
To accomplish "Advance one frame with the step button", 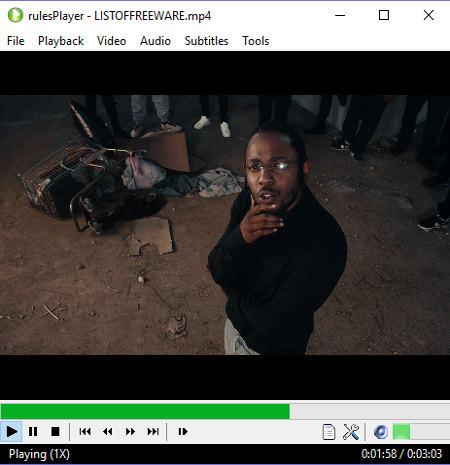I will tap(183, 432).
